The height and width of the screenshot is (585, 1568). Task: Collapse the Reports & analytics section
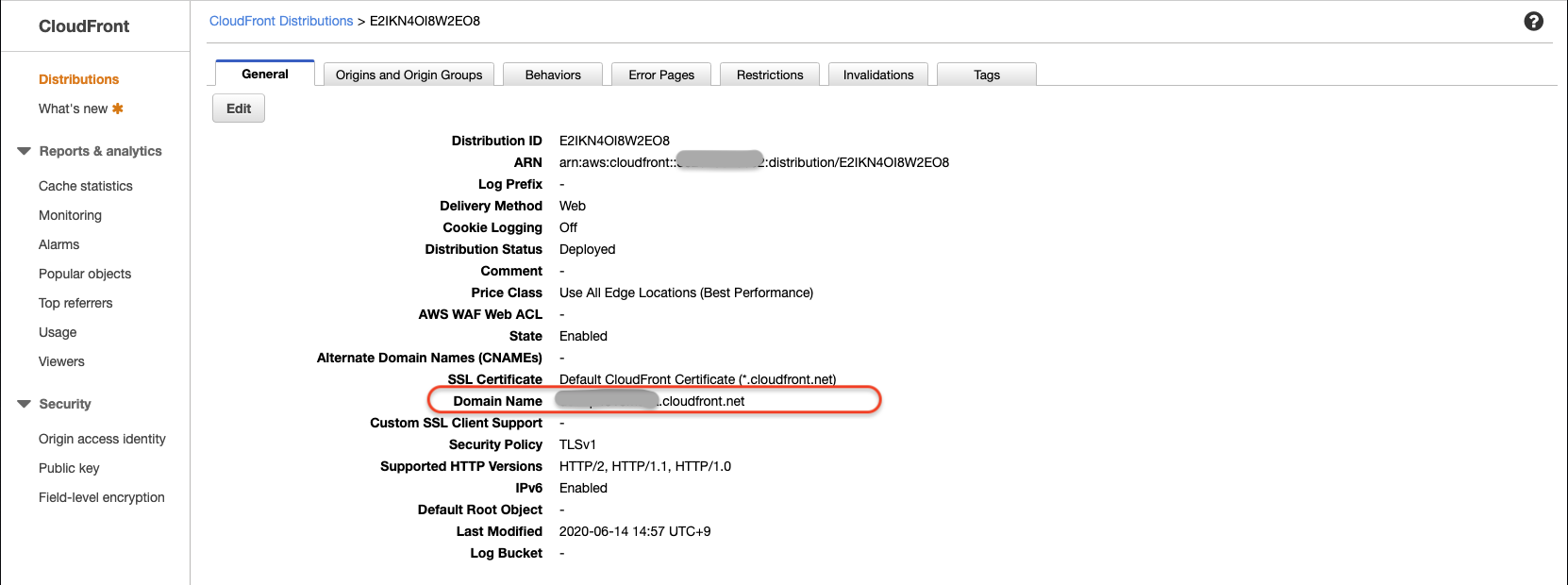pyautogui.click(x=25, y=151)
